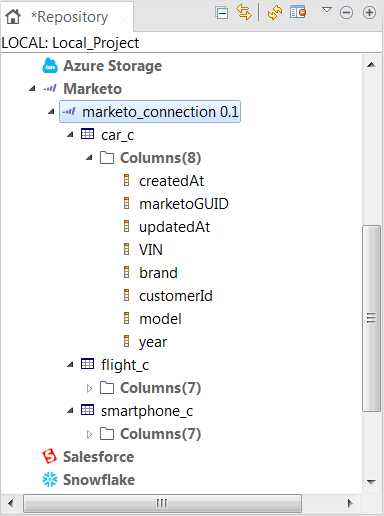Collapse the smartphone_c table
384x516 pixels.
(70, 411)
